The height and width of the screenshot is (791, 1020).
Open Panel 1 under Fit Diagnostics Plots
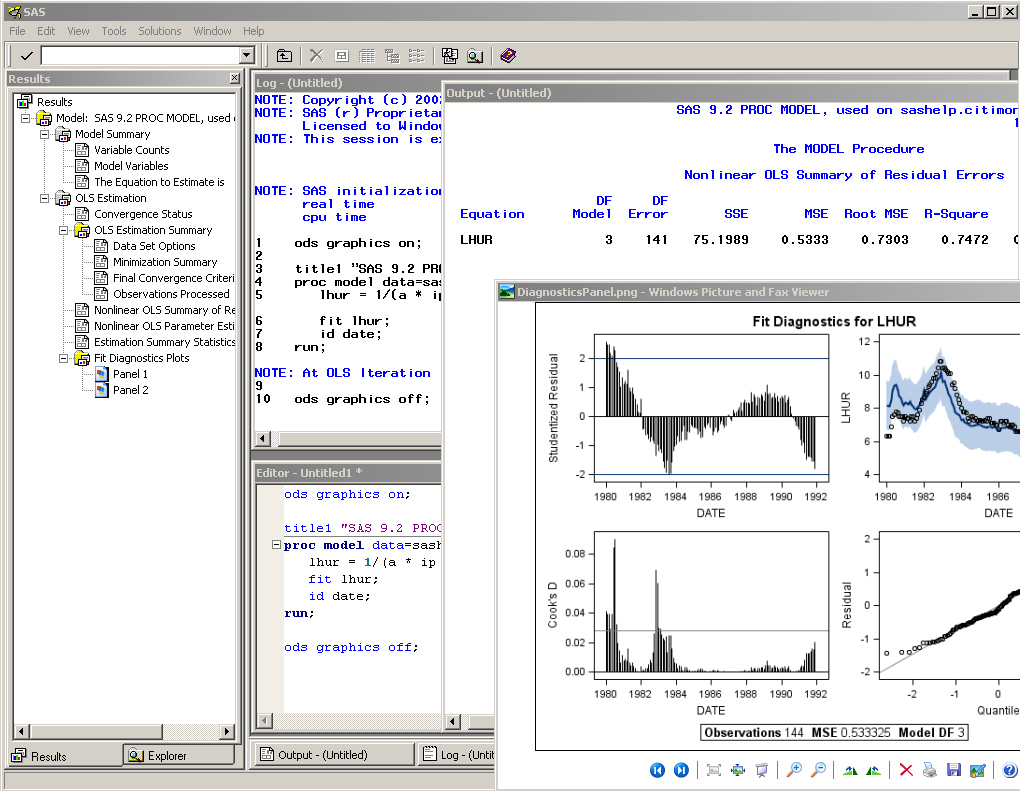[x=130, y=374]
